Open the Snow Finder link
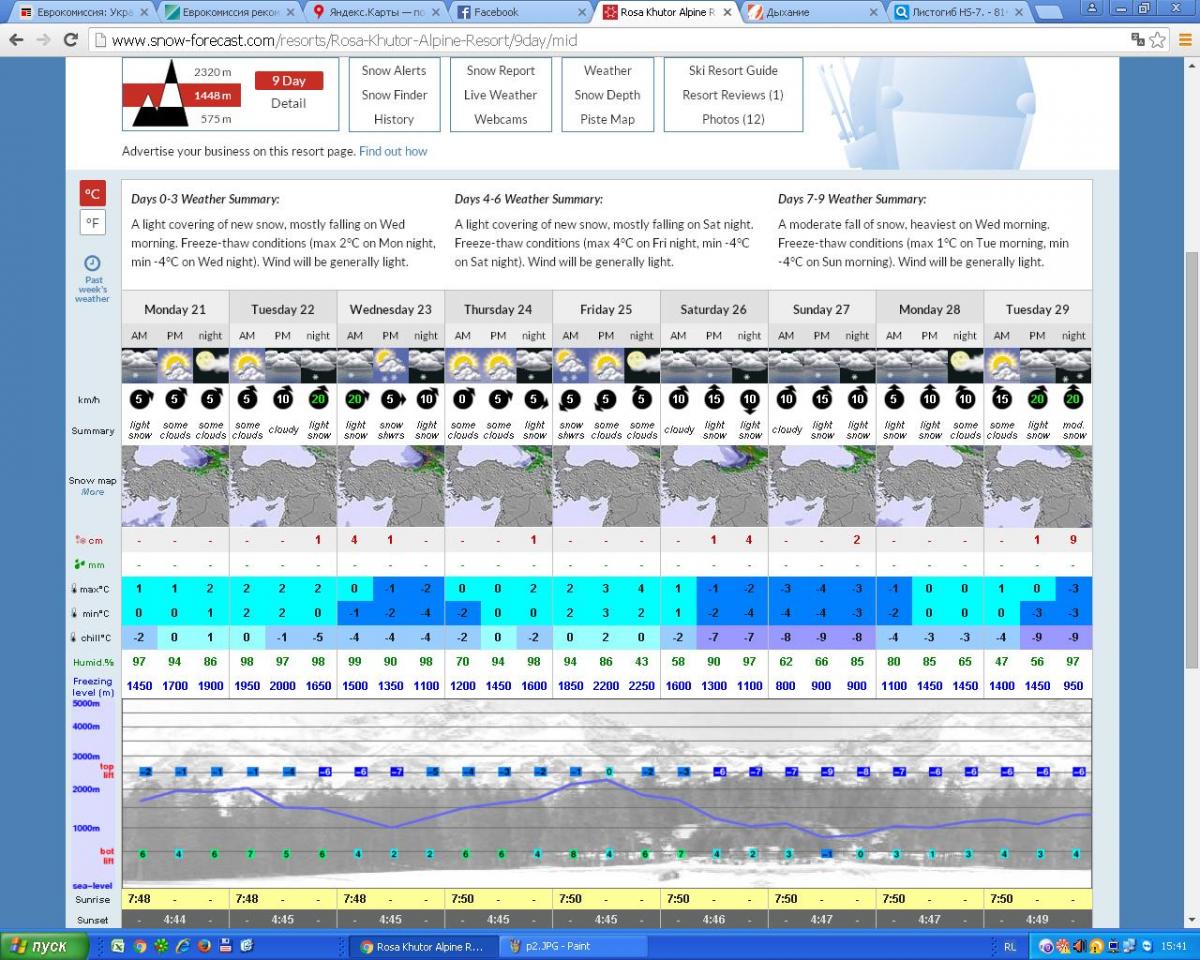 (x=394, y=95)
